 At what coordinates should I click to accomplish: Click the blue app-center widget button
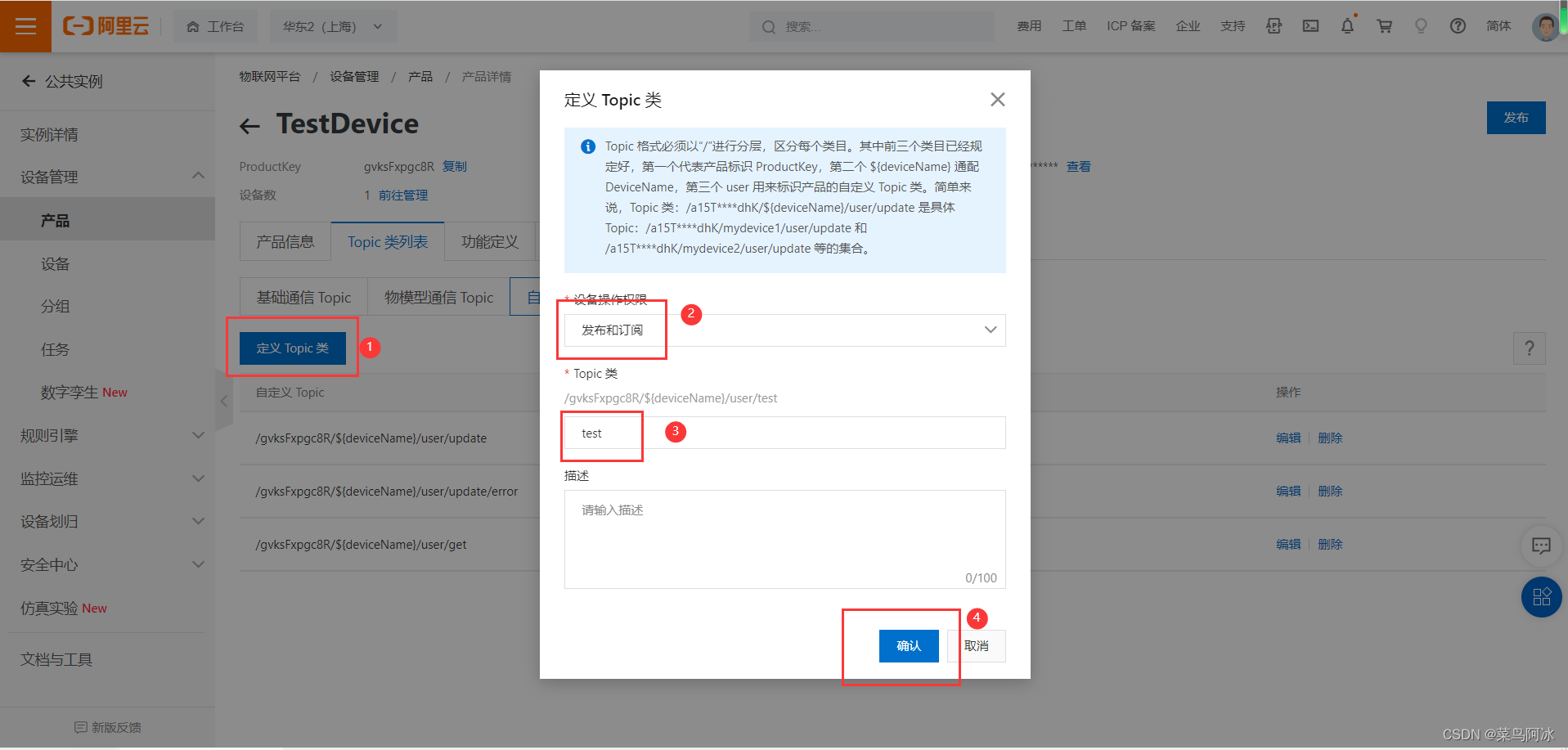point(1541,597)
